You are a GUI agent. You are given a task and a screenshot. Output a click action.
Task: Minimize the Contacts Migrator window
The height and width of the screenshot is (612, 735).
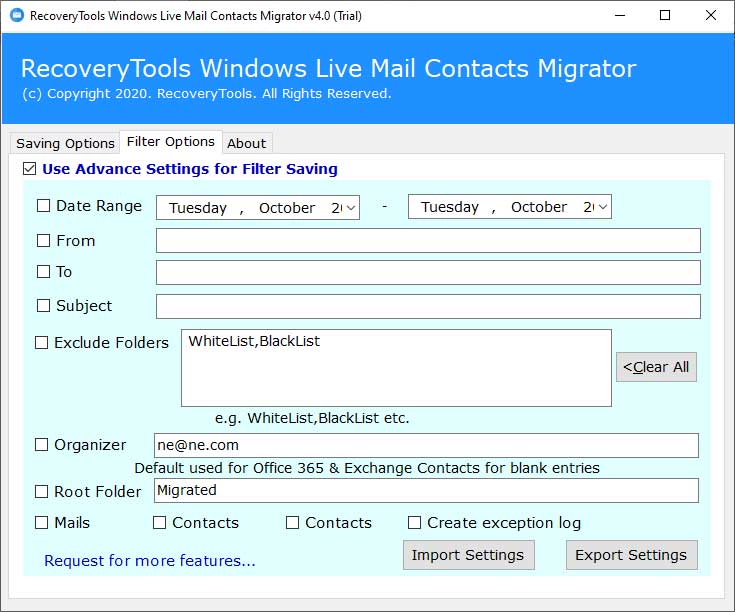pos(620,15)
